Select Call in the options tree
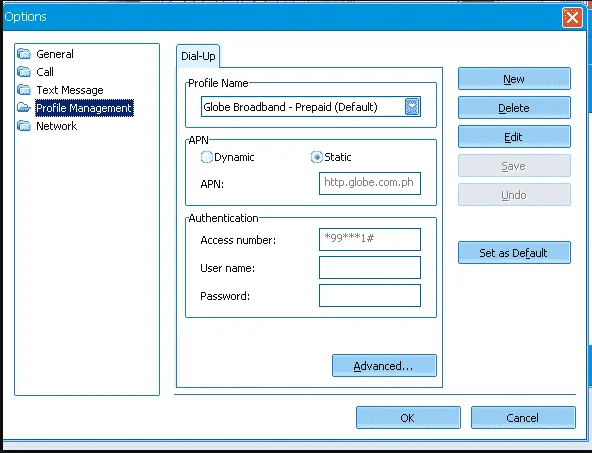This screenshot has width=592, height=453. point(45,72)
